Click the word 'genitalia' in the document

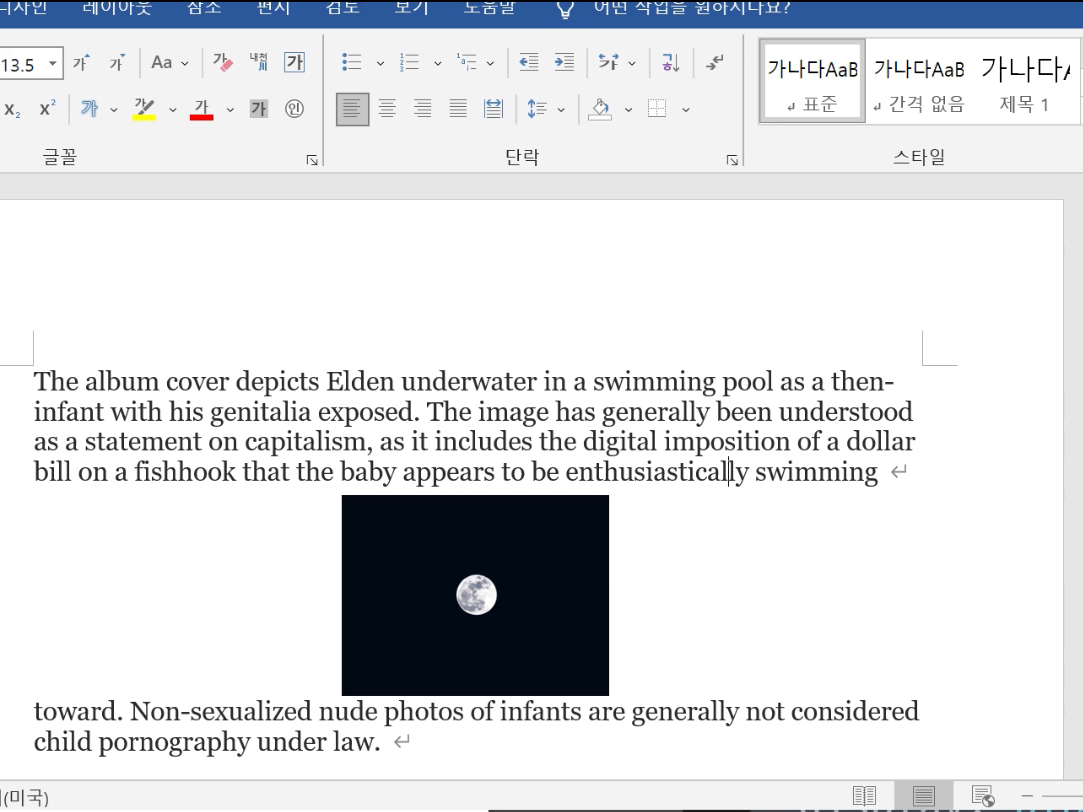260,412
